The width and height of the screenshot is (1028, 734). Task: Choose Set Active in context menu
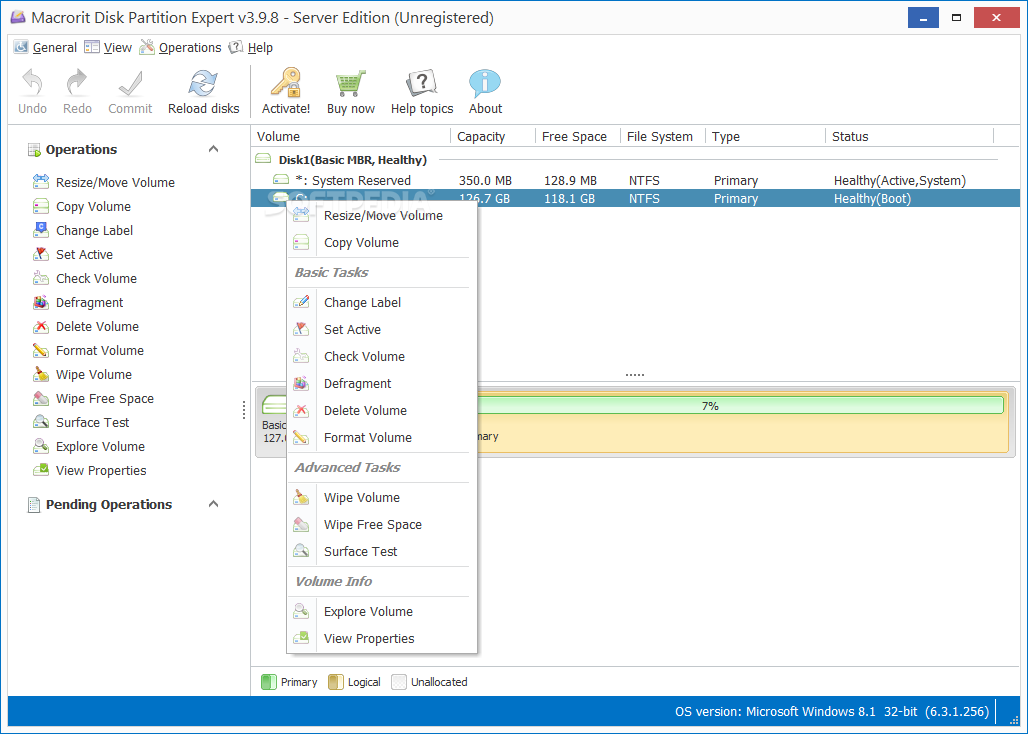[x=382, y=329]
